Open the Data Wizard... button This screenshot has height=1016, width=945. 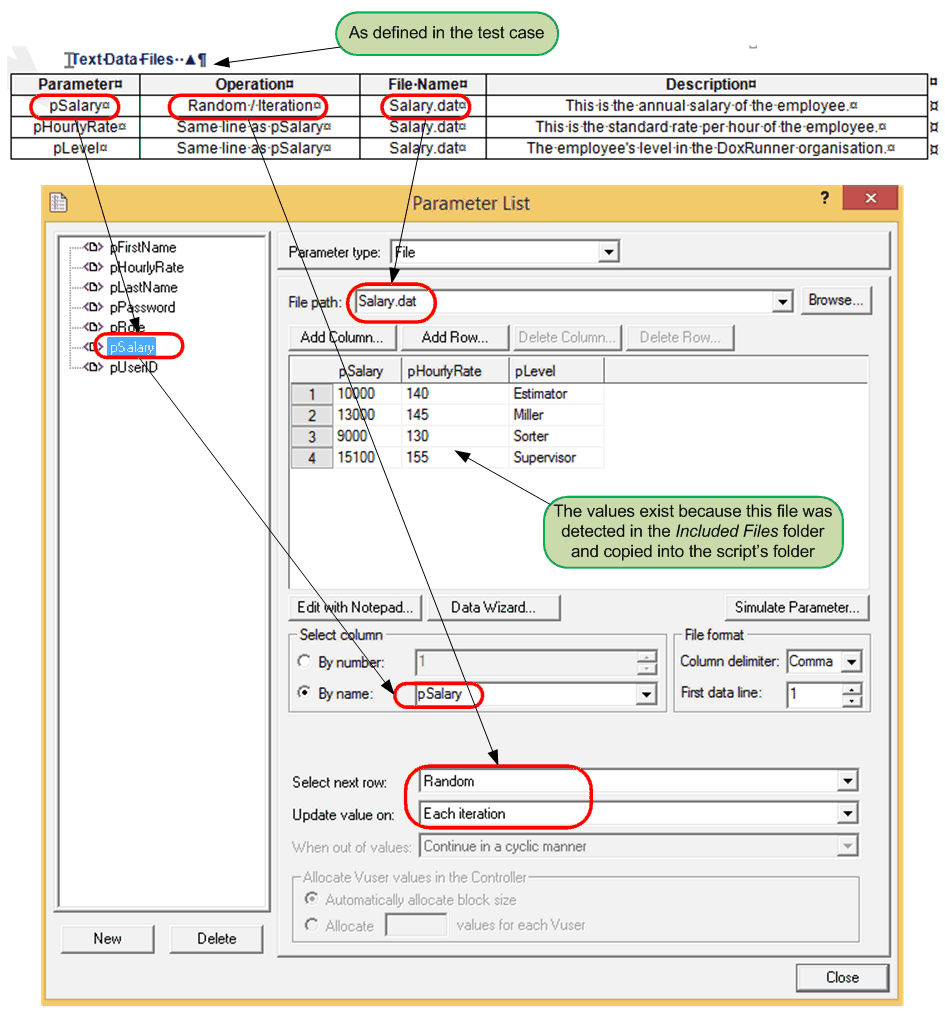[x=493, y=607]
